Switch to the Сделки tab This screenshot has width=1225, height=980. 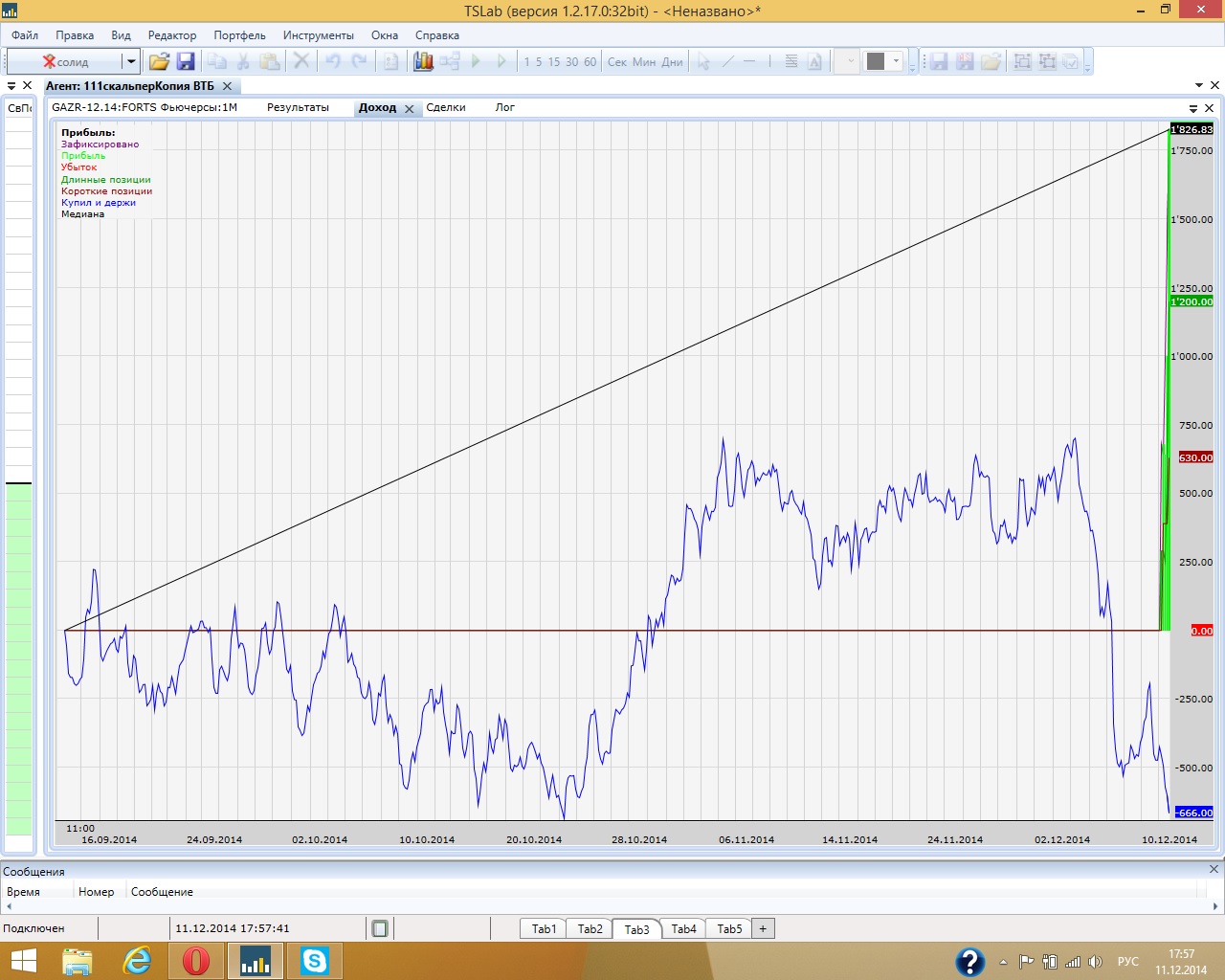(x=446, y=107)
